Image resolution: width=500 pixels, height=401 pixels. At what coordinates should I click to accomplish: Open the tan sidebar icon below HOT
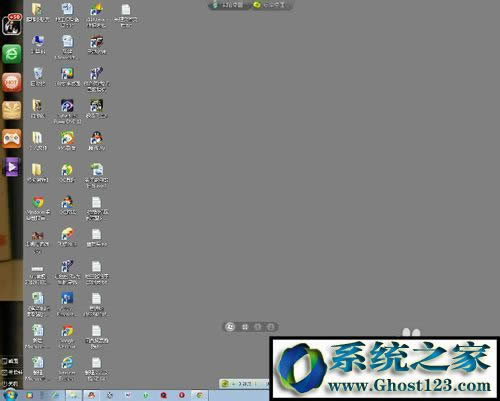point(12,110)
